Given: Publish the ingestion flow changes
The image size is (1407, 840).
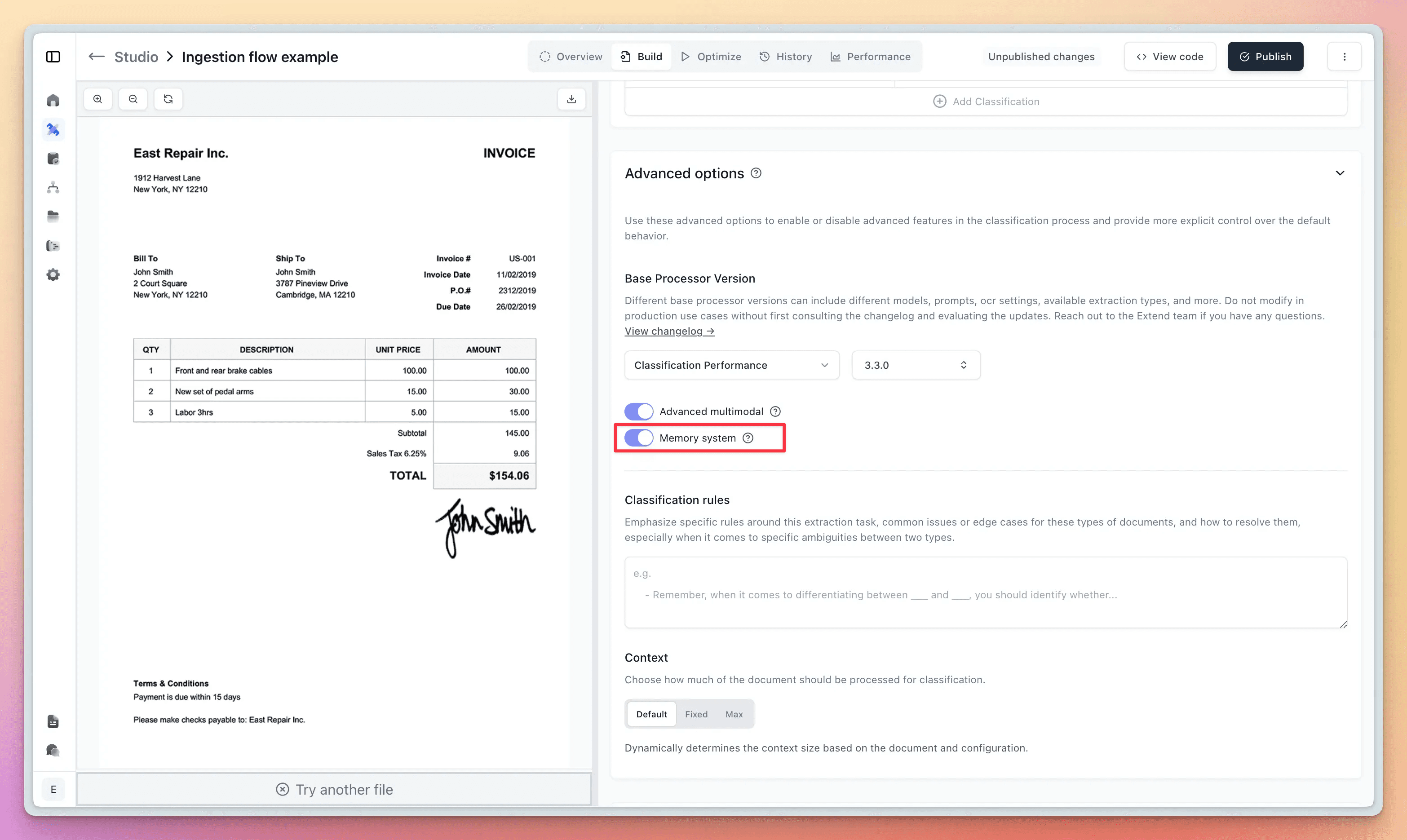Looking at the screenshot, I should coord(1265,56).
